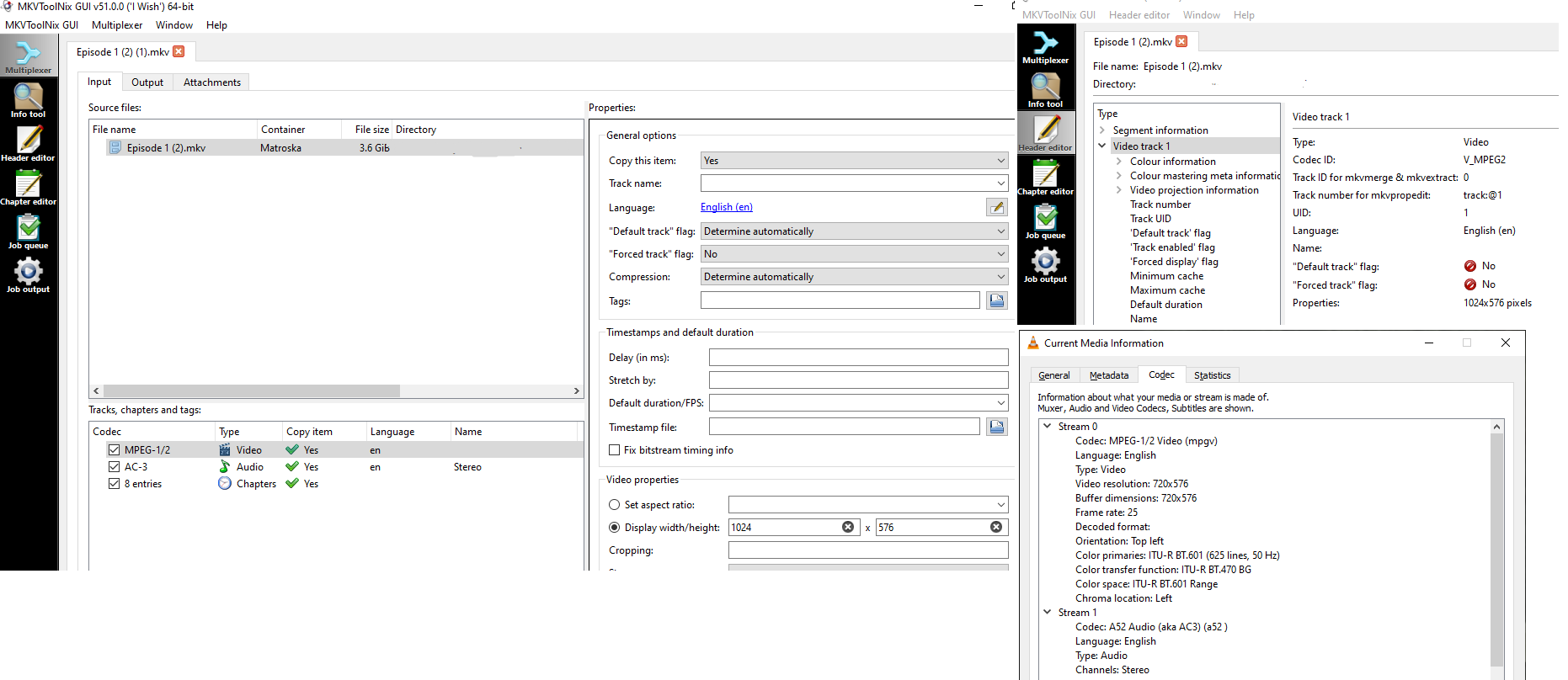Collapse Stream 1 in VLC codec tree
1568x680 pixels.
(1048, 612)
